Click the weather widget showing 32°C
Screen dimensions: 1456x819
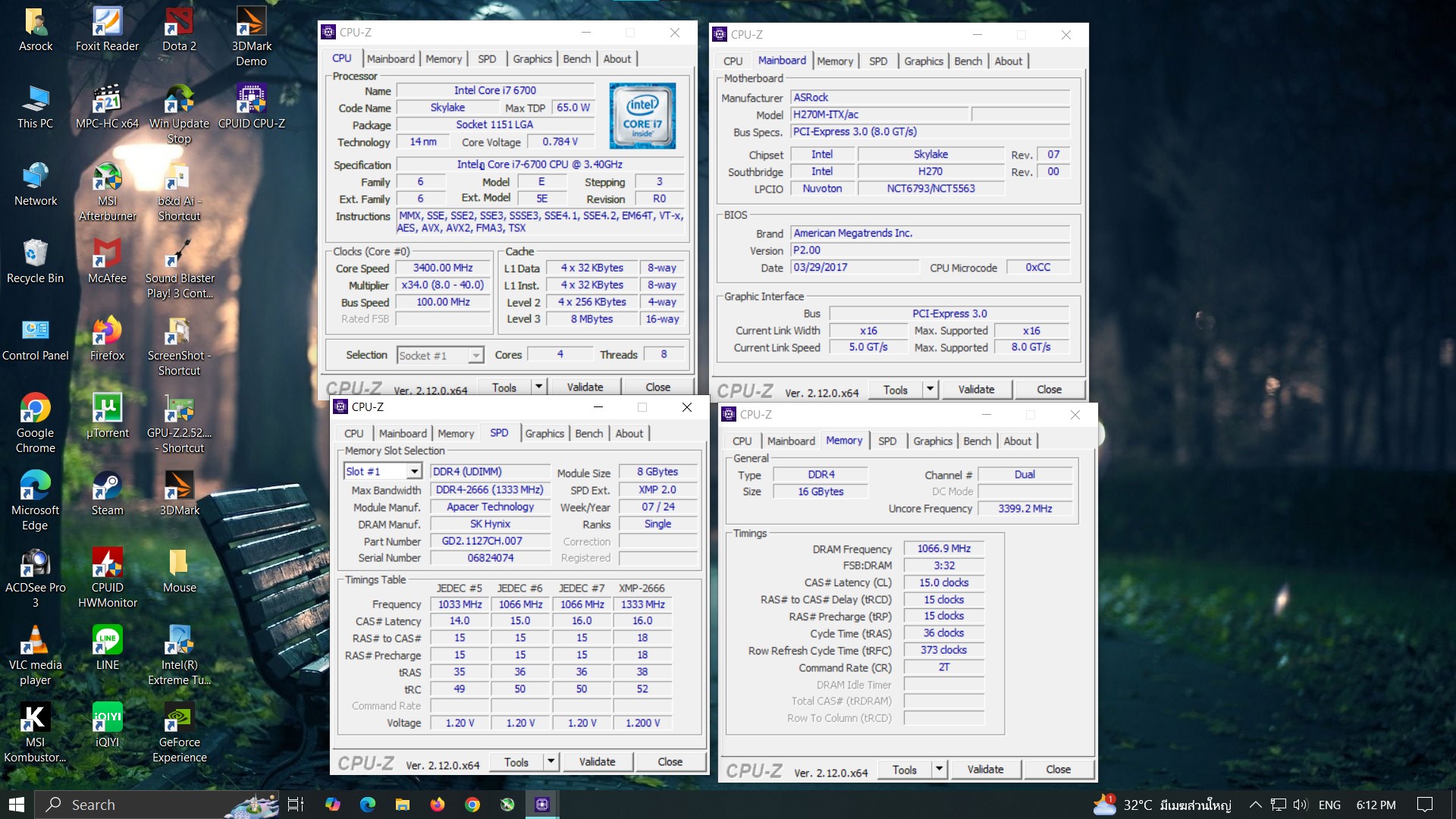tap(1163, 805)
